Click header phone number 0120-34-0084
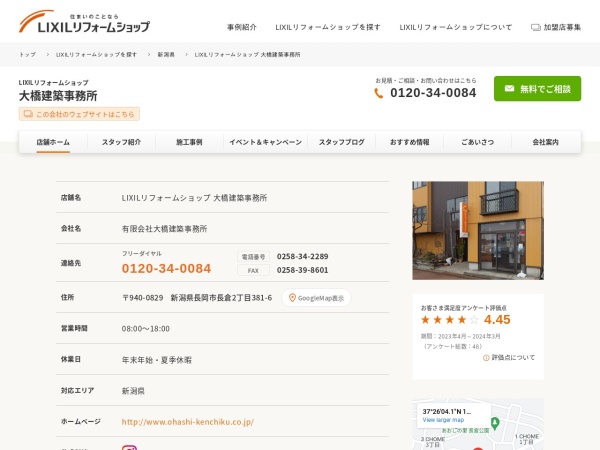600x450 pixels. [x=433, y=93]
